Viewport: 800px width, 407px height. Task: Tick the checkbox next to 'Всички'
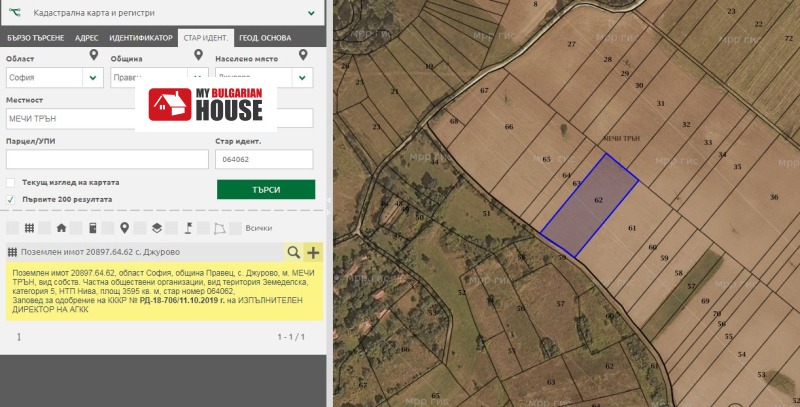236,228
